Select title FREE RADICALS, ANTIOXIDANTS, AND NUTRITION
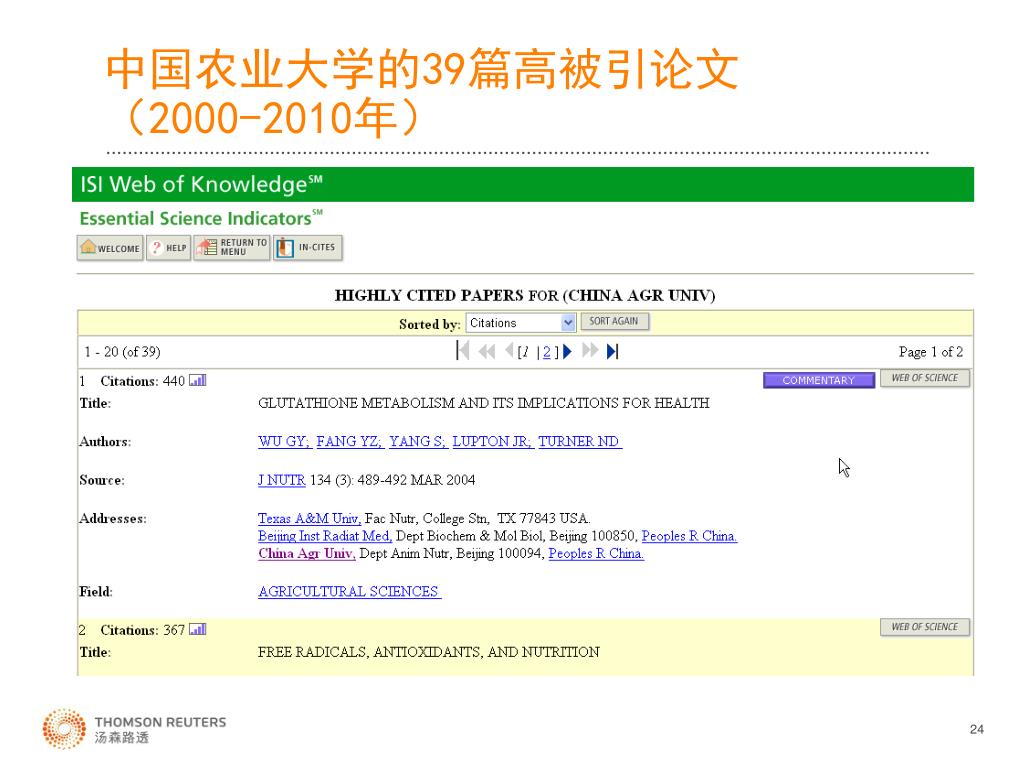Screen dimensions: 1024x768 point(428,652)
